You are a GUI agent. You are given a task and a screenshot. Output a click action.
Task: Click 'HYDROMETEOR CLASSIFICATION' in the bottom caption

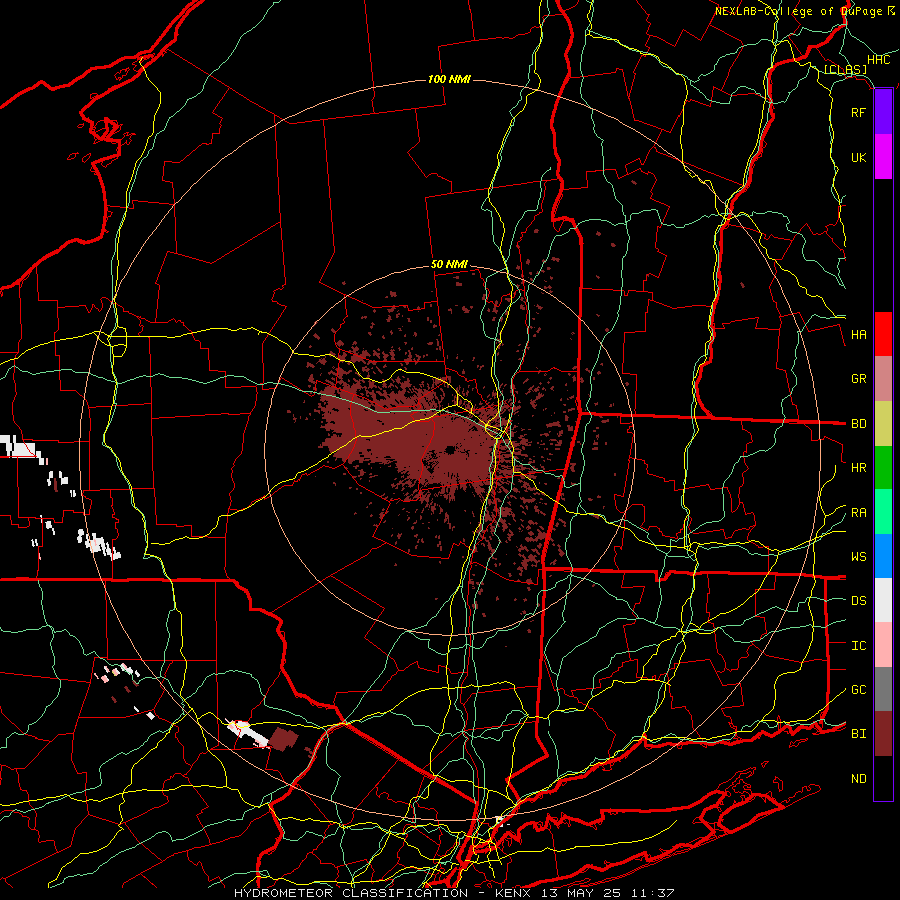351,893
